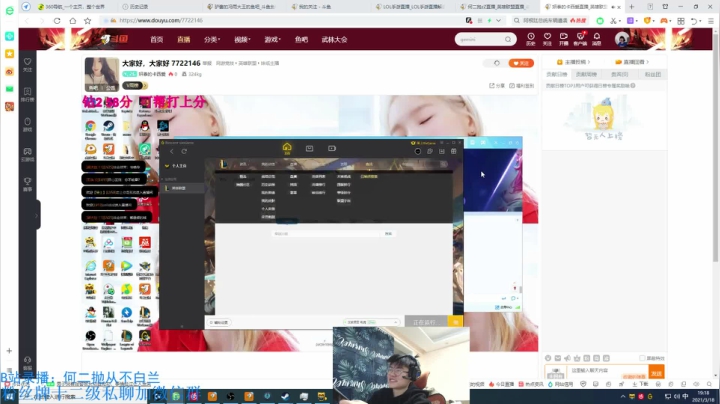Open the 直播回看 link above rank panel

[x=632, y=62]
